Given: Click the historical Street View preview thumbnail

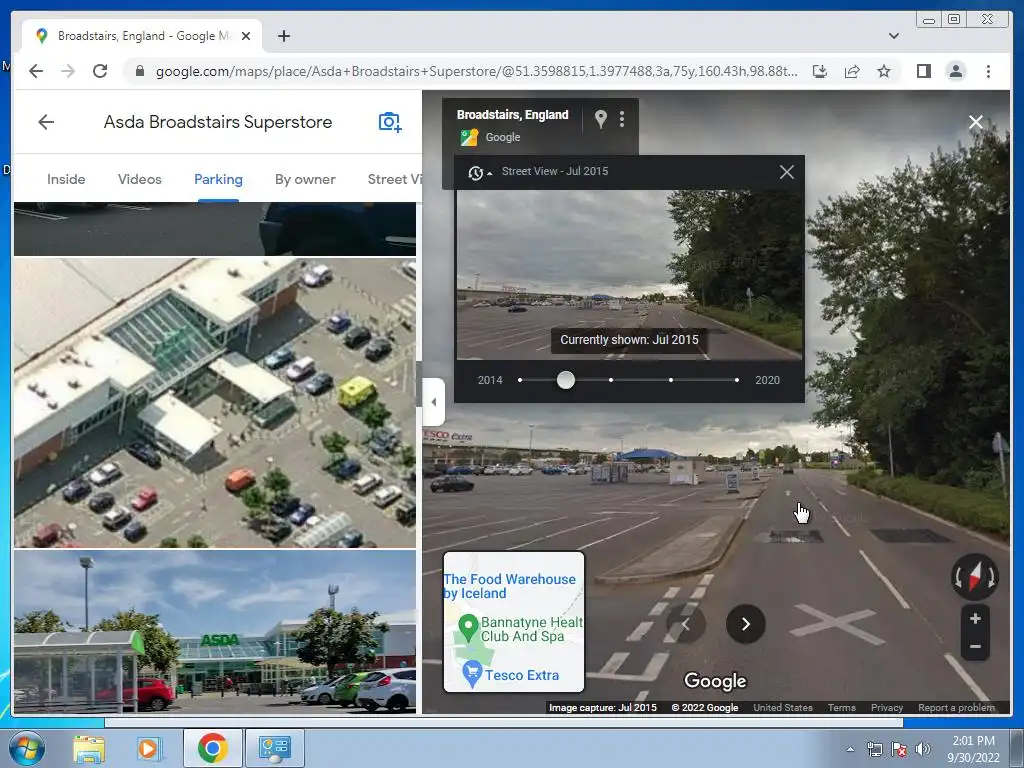Looking at the screenshot, I should [629, 275].
